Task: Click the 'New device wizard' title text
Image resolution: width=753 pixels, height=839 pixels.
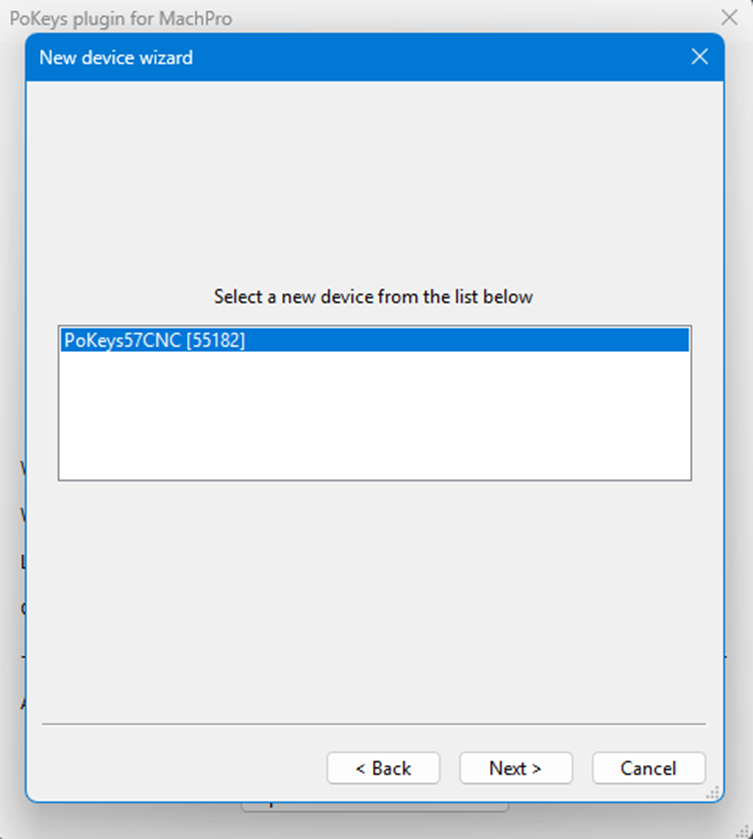Action: 116,57
